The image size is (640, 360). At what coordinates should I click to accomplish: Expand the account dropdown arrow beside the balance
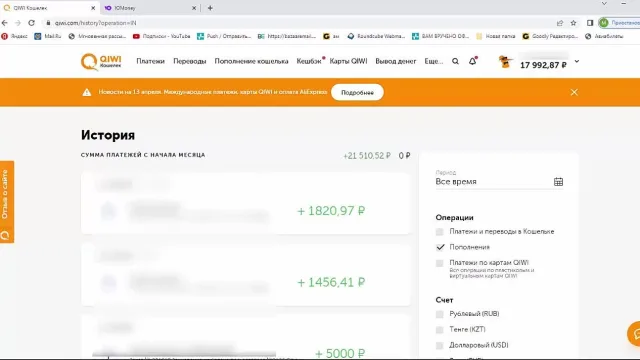point(577,61)
